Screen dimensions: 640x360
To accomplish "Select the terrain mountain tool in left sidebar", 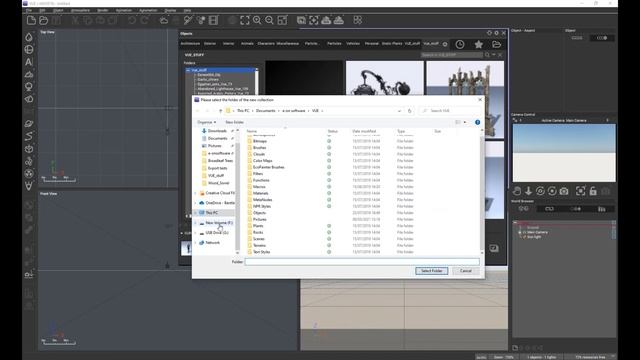I will [x=29, y=74].
